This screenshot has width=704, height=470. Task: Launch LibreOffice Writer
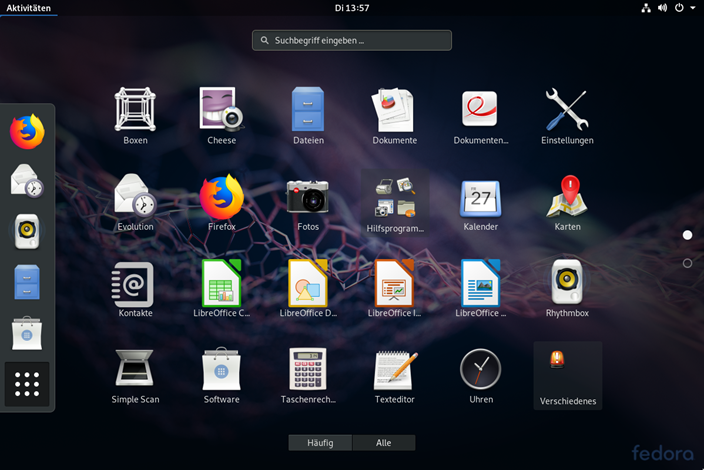[x=480, y=289]
